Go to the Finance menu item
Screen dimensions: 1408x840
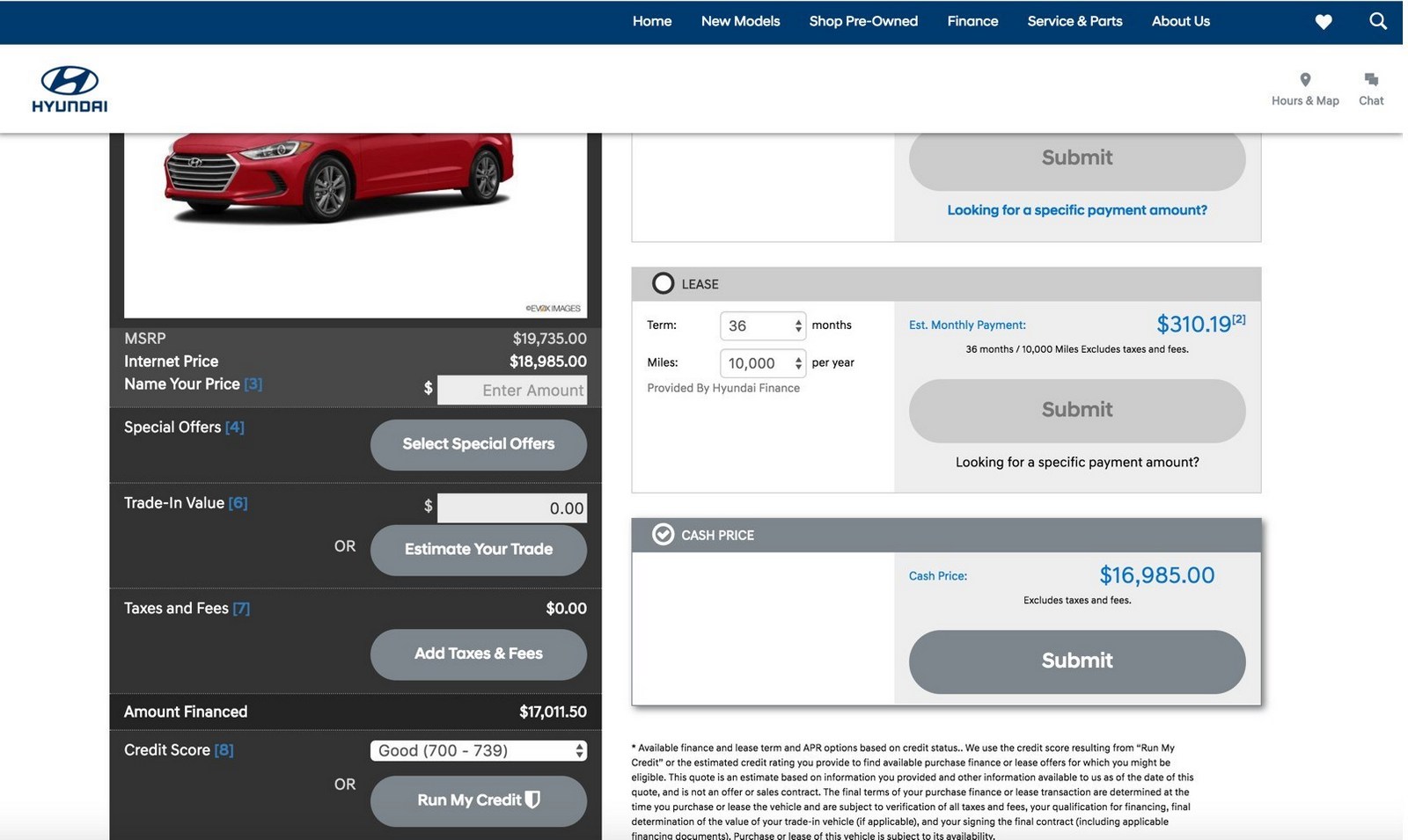pos(972,21)
